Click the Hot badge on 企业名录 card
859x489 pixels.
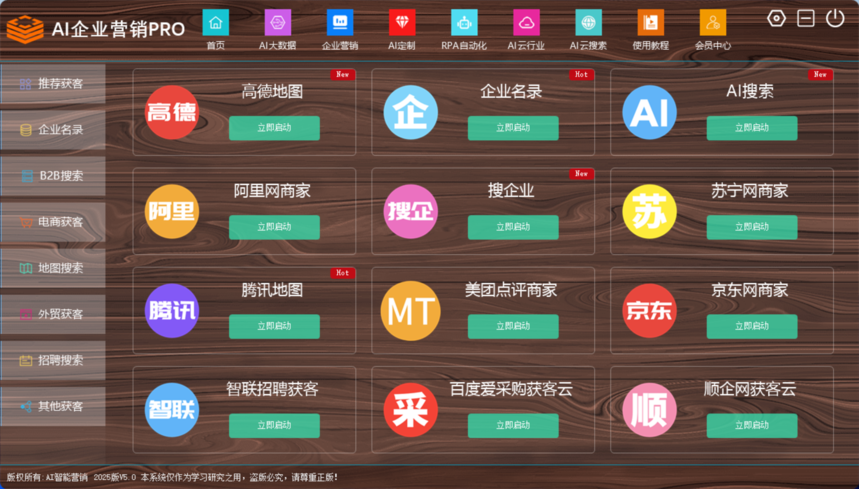581,74
